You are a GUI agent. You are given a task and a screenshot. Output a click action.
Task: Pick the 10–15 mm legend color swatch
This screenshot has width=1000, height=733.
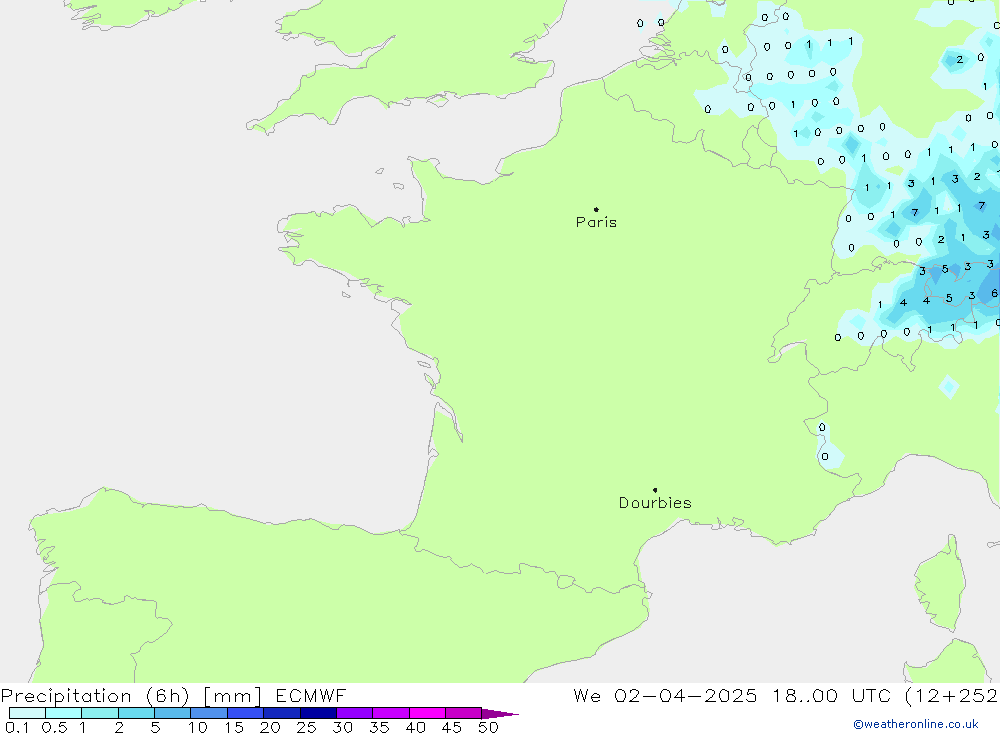(209, 713)
